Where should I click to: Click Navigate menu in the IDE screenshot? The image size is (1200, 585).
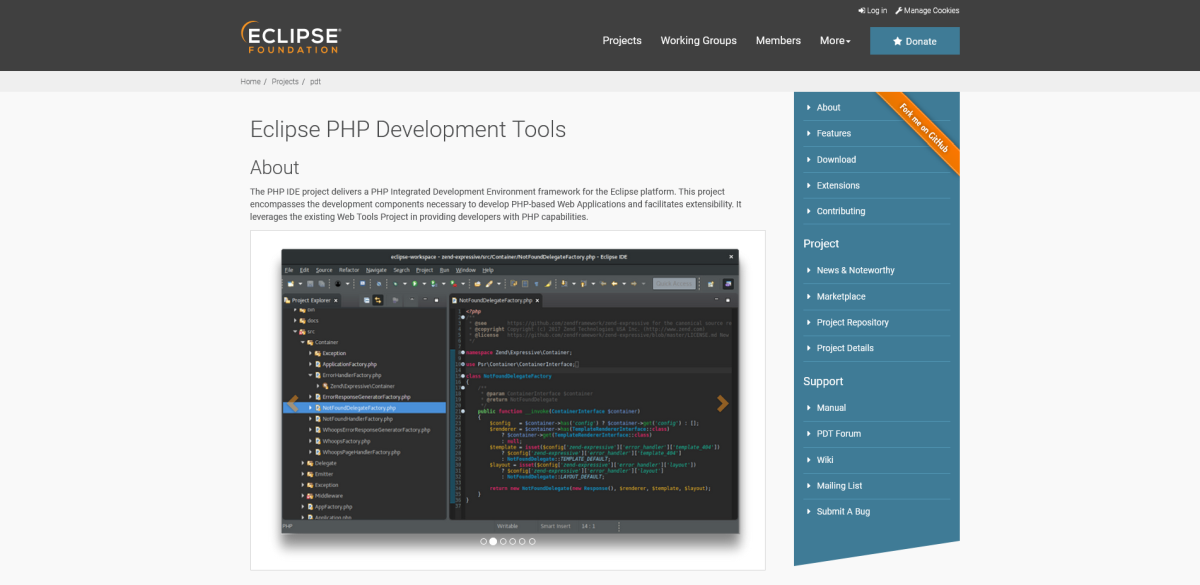pyautogui.click(x=376, y=270)
